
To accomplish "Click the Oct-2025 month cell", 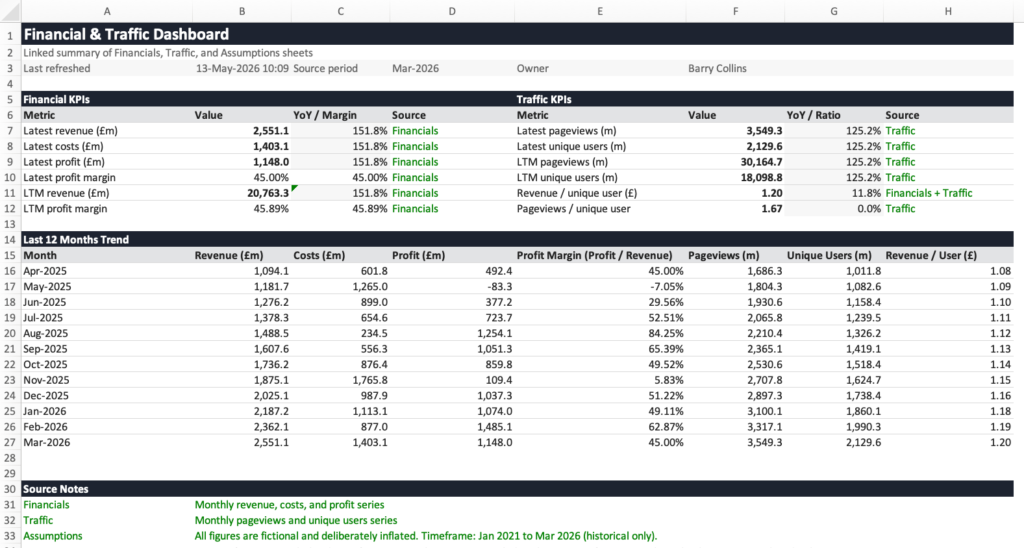I will click(45, 364).
